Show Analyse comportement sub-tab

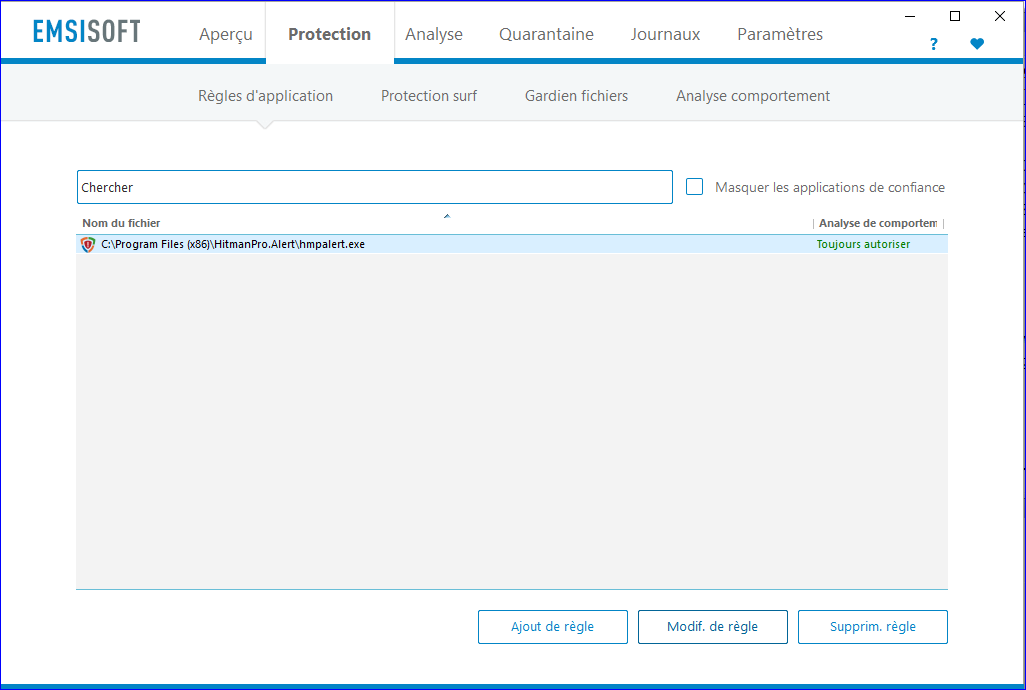click(x=753, y=96)
